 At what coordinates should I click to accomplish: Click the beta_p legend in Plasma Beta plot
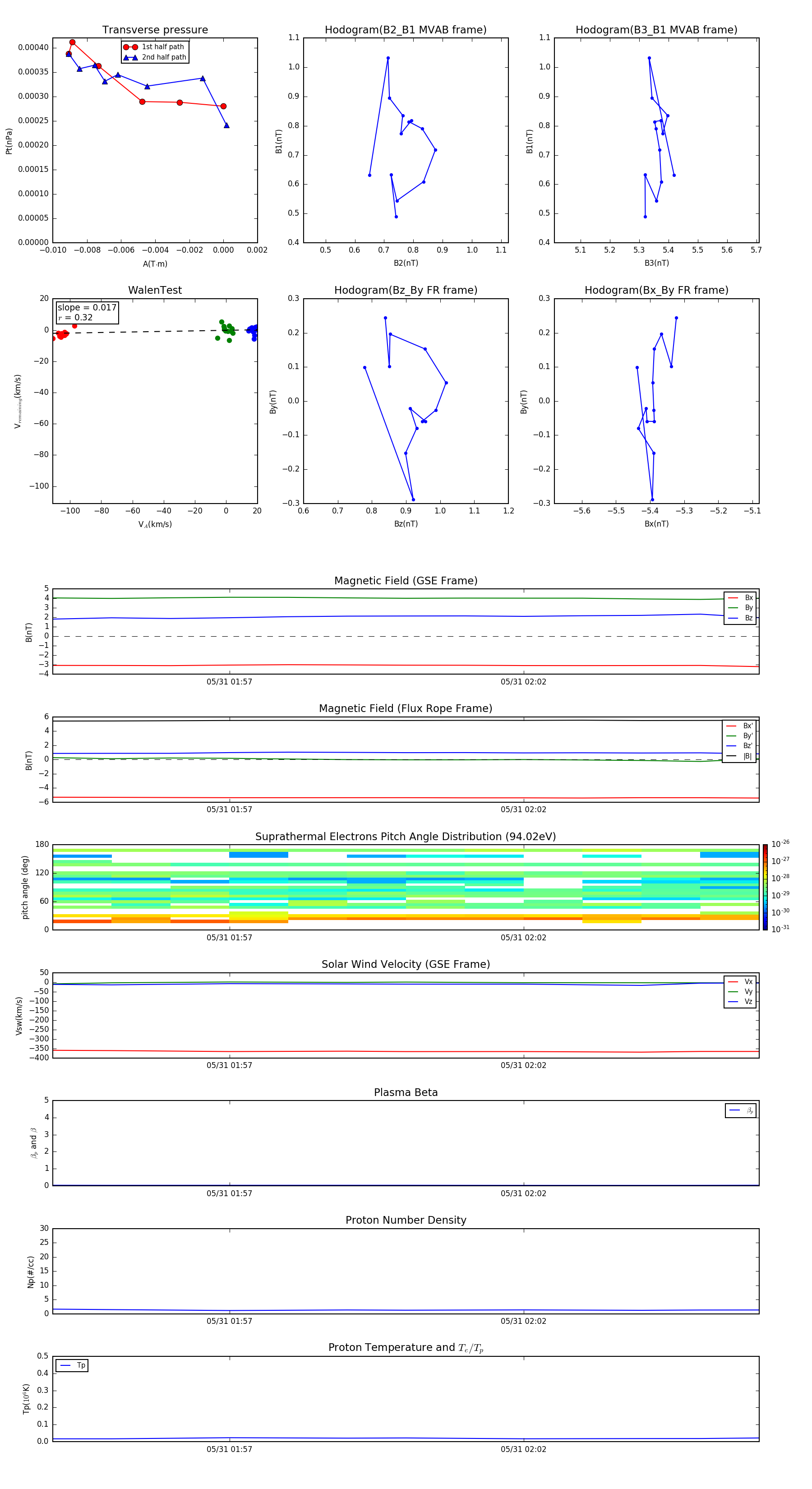coord(741,1110)
